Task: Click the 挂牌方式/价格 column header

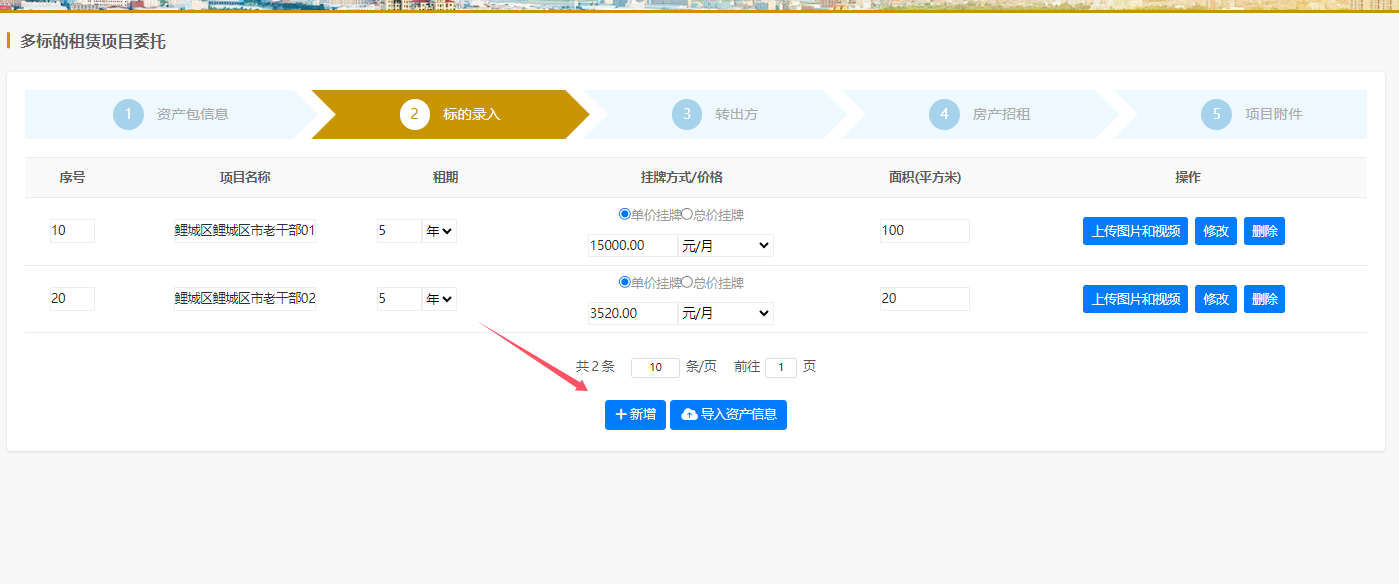Action: [681, 177]
